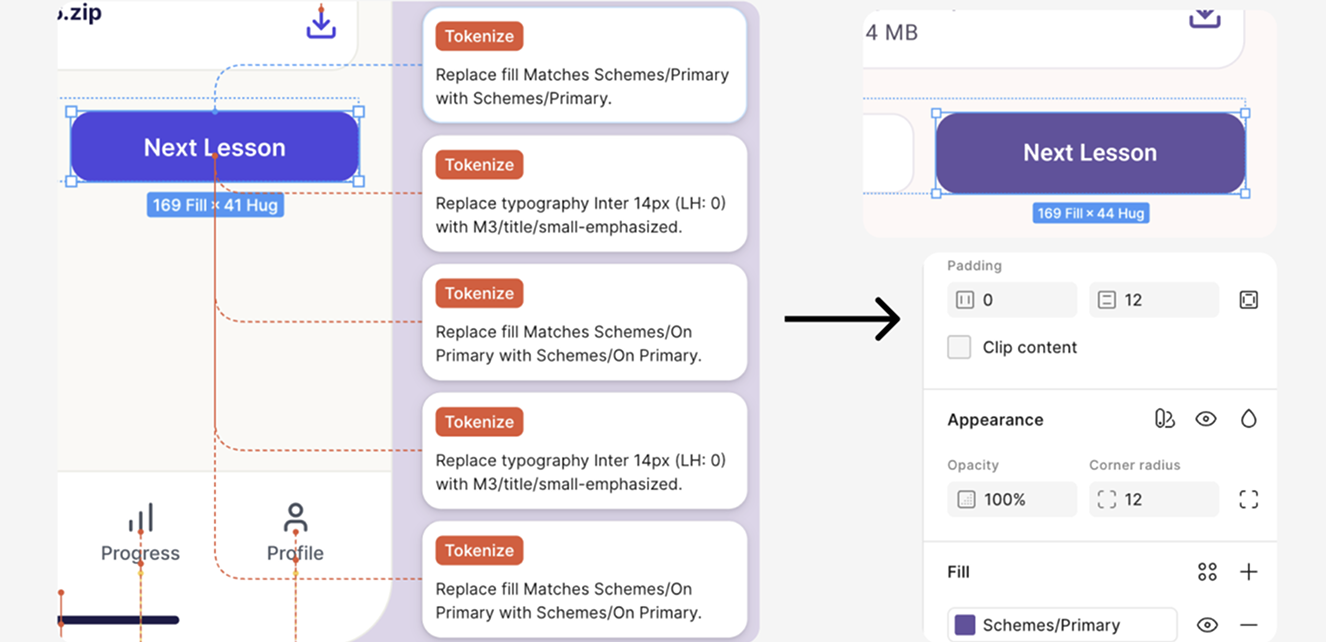1326x642 pixels.
Task: Open the Fill styles four-dot icon
Action: [x=1207, y=572]
